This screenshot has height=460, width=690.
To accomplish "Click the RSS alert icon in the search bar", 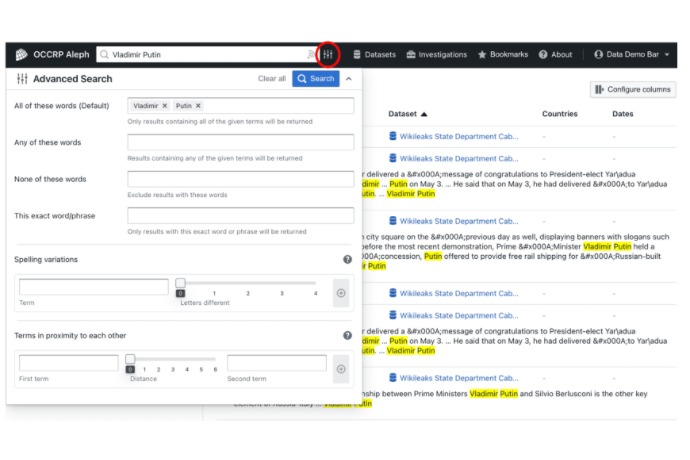I will (x=311, y=55).
